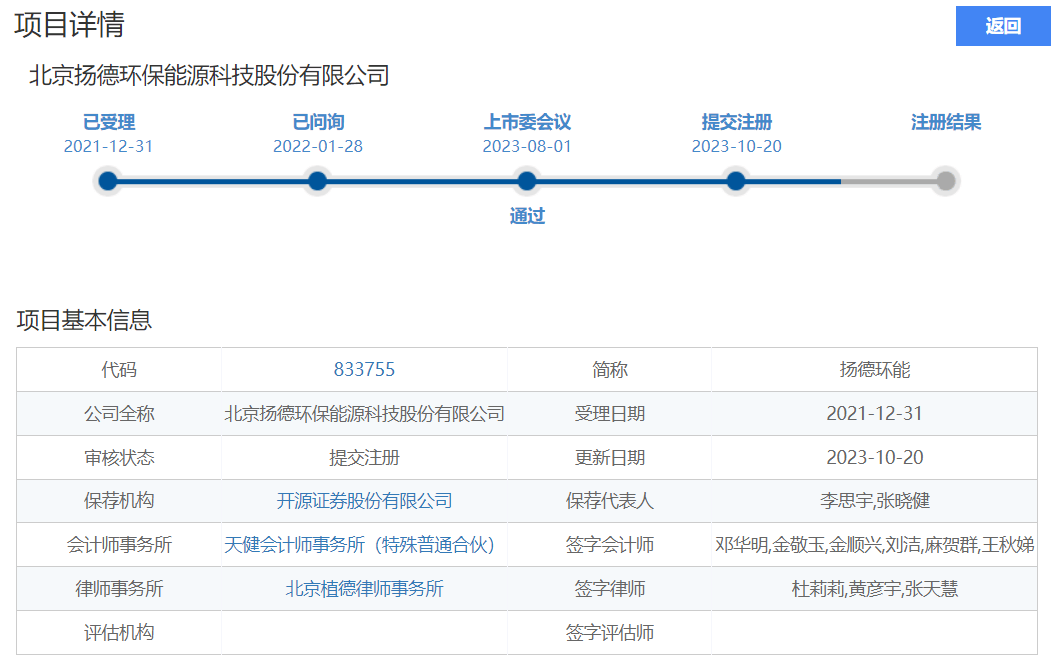1059x662 pixels.
Task: Click the signing accountants names starting 邓华明
Action: coord(875,544)
